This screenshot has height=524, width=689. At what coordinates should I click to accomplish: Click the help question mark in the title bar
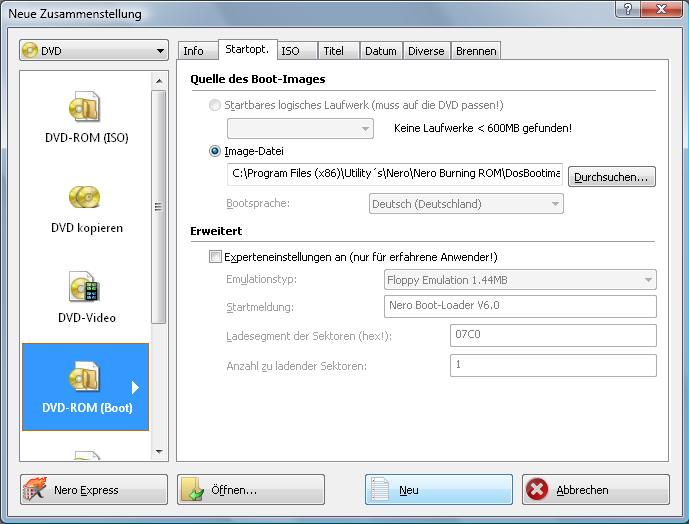(x=628, y=9)
